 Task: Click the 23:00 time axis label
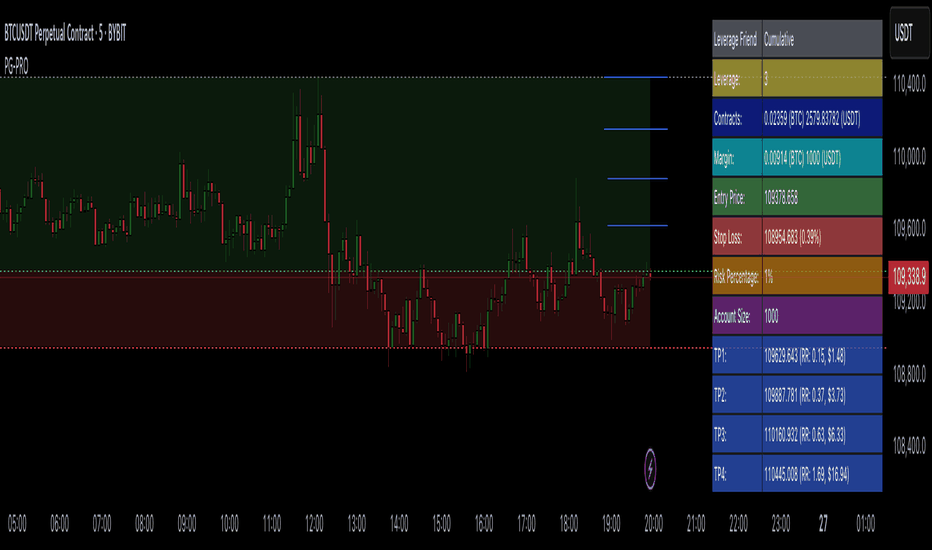click(780, 524)
